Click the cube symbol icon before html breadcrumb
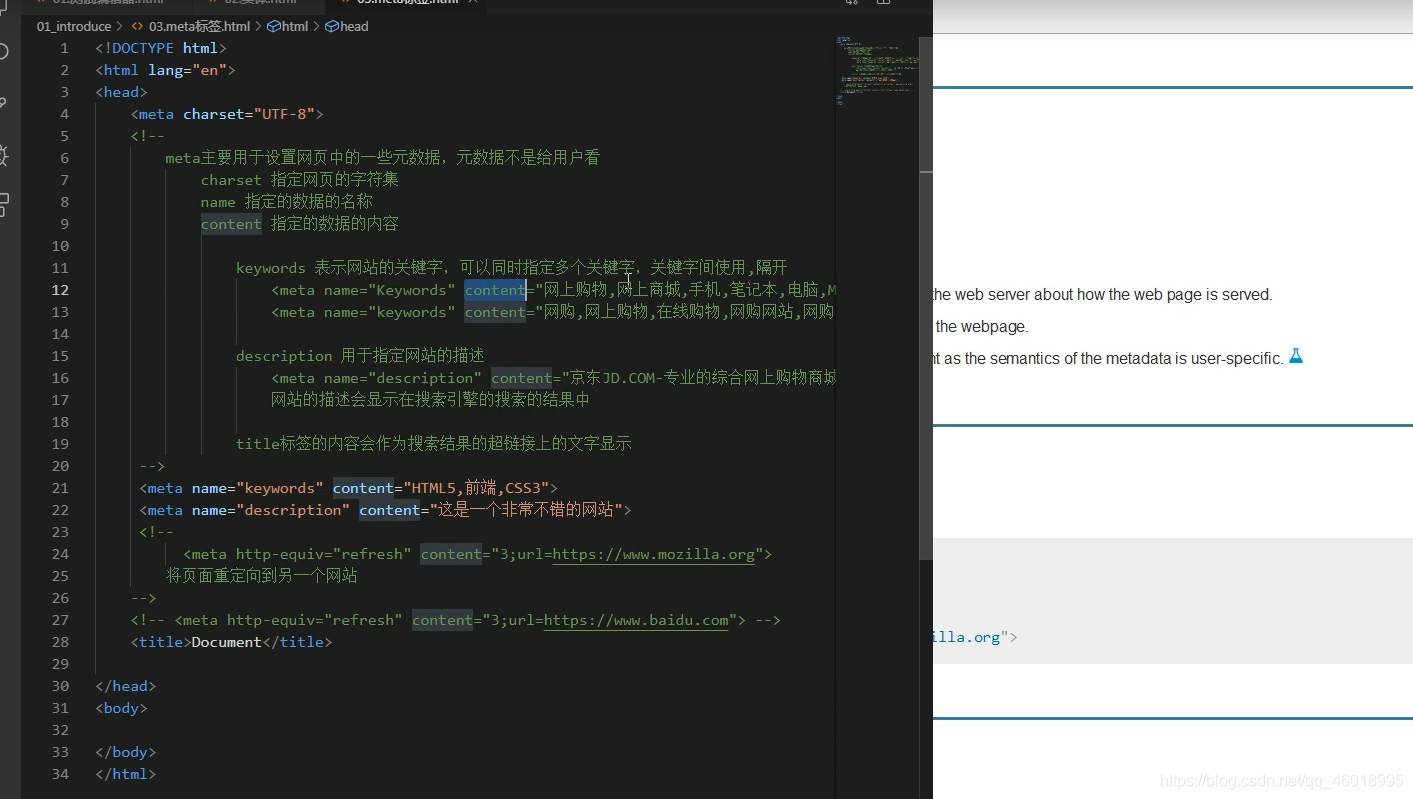The image size is (1413, 799). 273,27
